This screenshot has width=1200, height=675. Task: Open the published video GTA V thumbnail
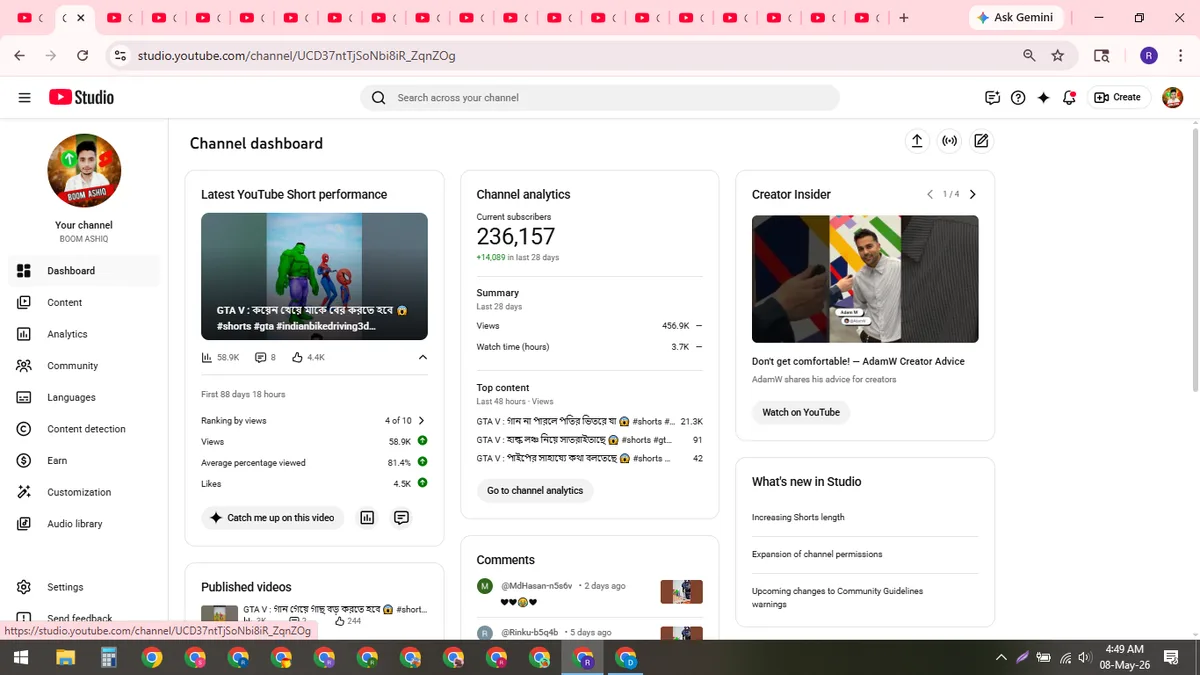(219, 614)
